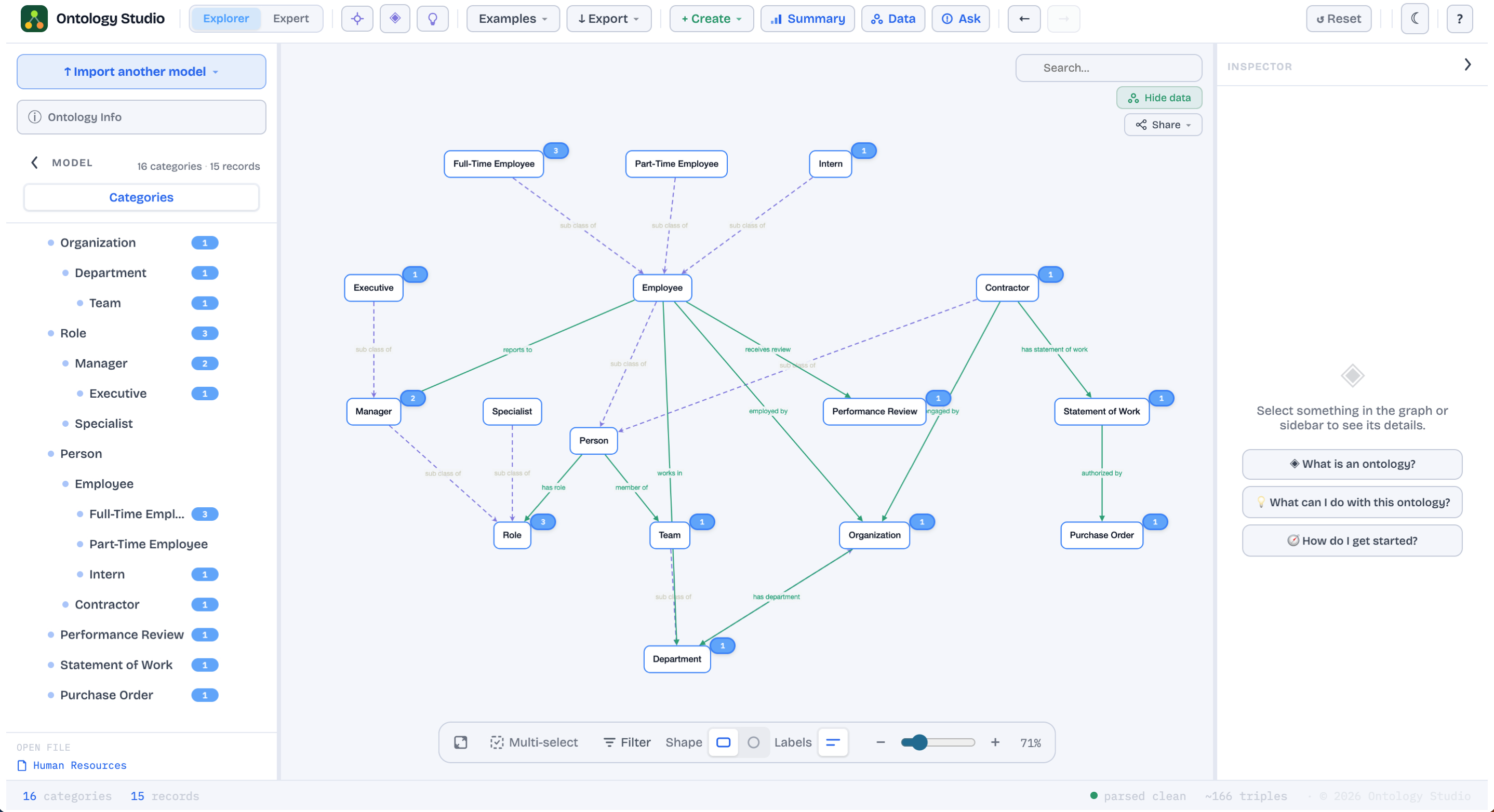
Task: Click the count badge on Statement of Work node
Action: (1161, 398)
